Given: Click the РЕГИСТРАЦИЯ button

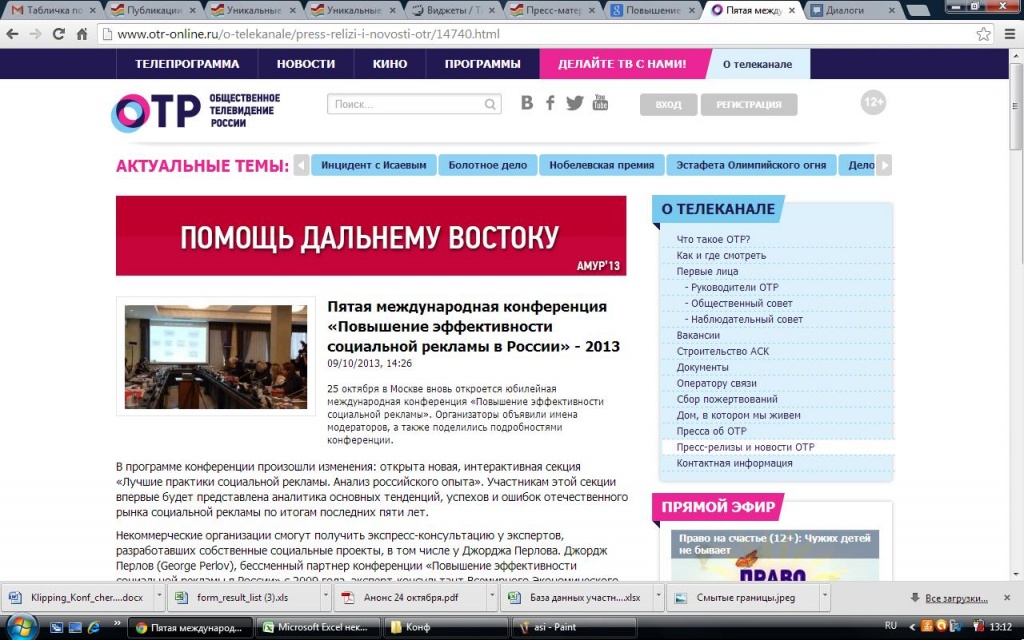Looking at the screenshot, I should coord(748,104).
